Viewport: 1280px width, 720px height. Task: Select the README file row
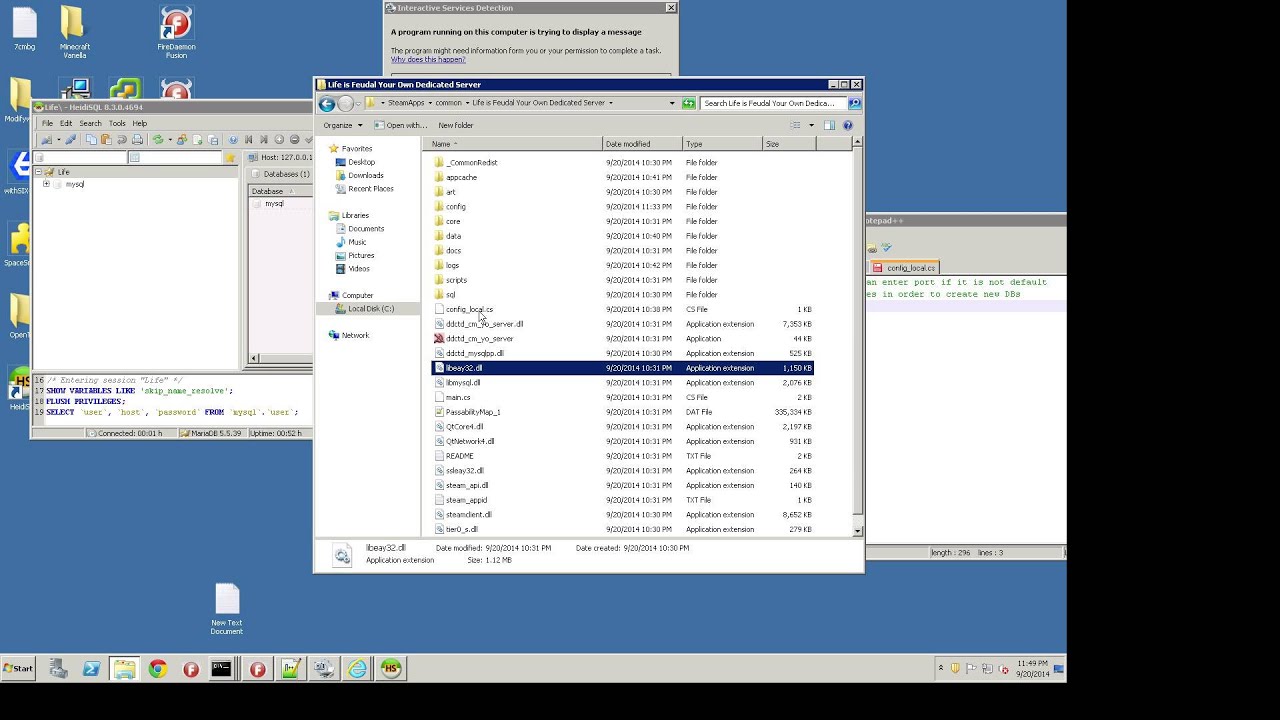click(622, 456)
